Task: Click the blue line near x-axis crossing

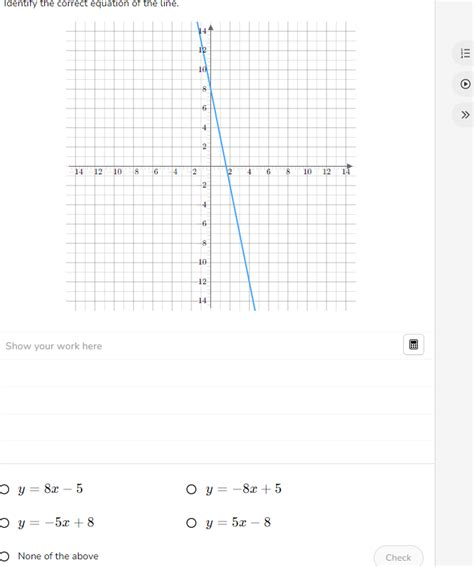Action: coord(226,166)
